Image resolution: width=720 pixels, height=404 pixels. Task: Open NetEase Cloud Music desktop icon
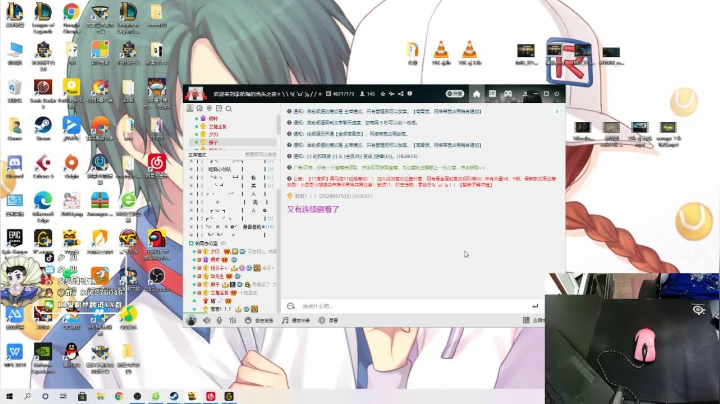[157, 165]
